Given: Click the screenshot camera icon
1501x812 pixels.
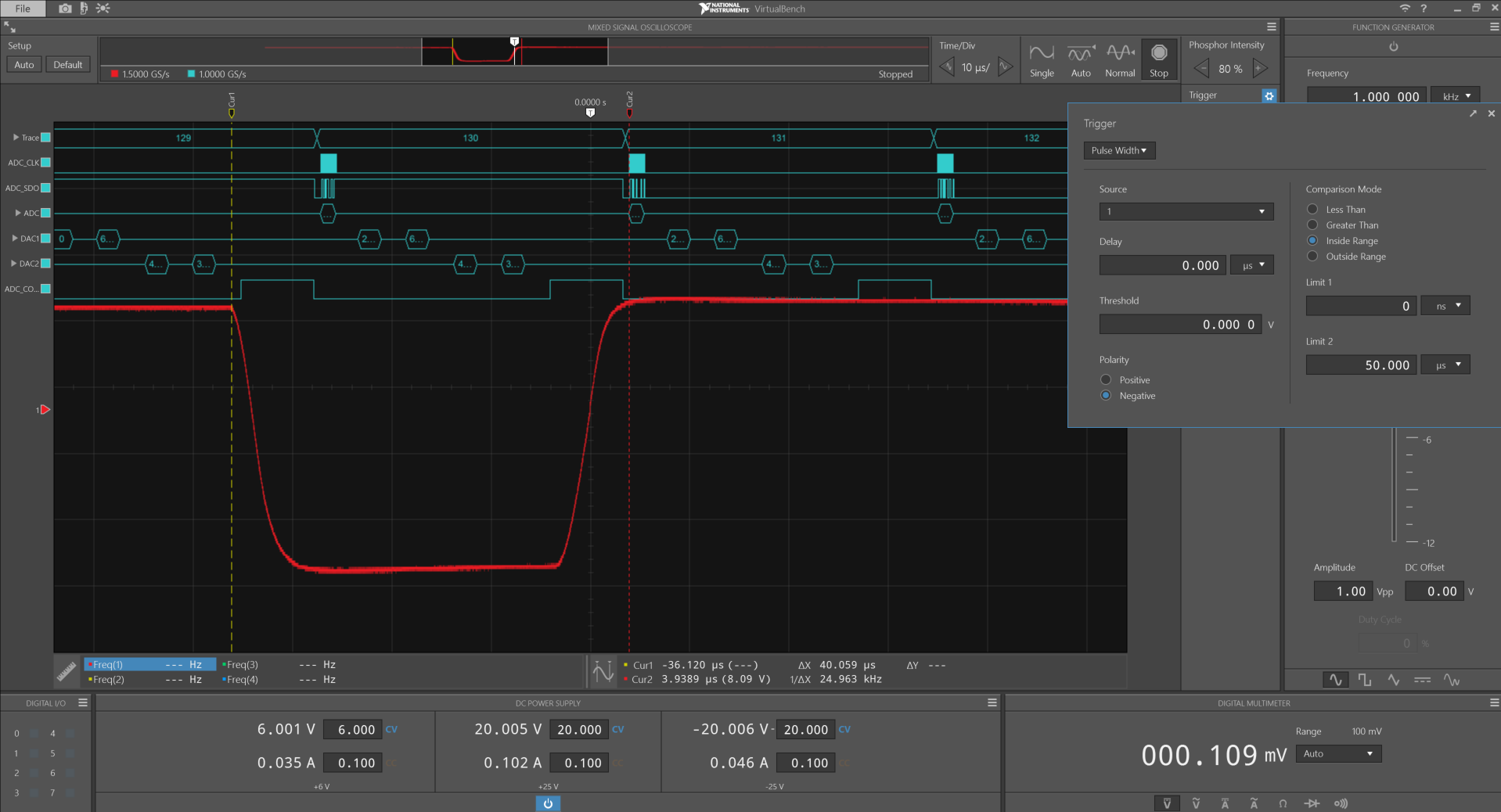Looking at the screenshot, I should point(65,9).
